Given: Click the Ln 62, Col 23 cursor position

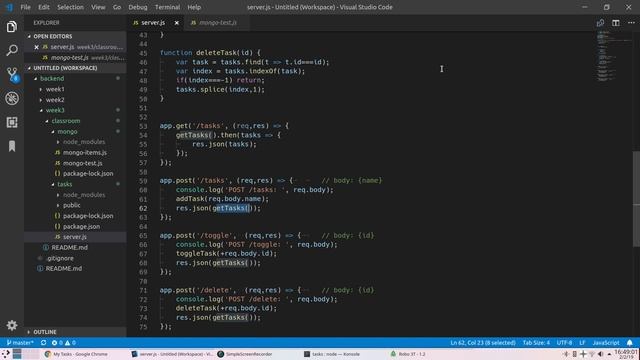Looking at the screenshot, I should point(482,343).
